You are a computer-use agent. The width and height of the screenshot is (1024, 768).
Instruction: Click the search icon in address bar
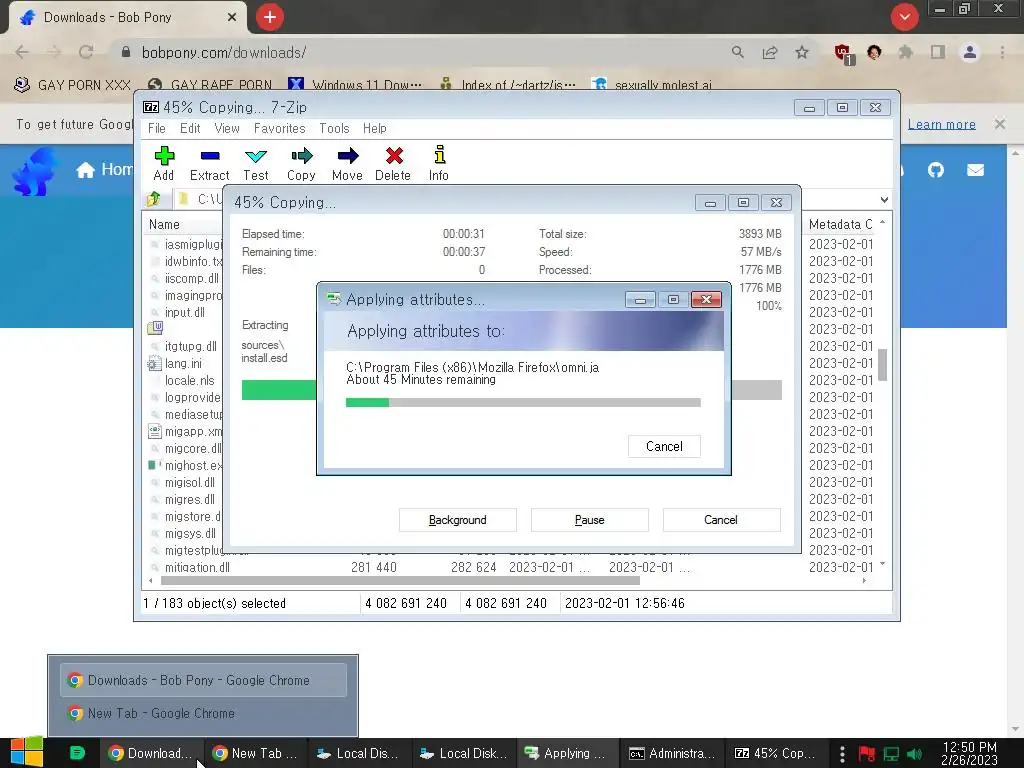pyautogui.click(x=738, y=52)
